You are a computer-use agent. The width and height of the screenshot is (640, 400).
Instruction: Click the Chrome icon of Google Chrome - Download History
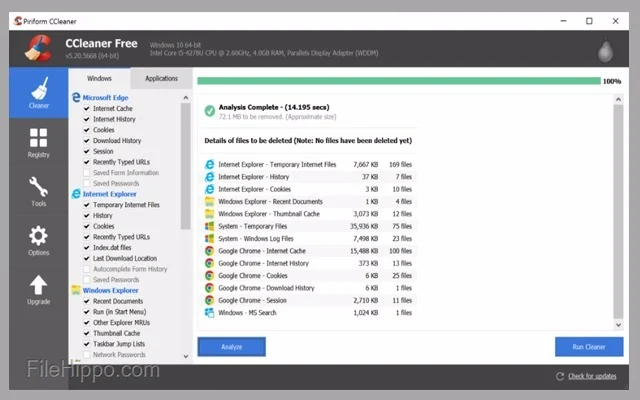[209, 288]
